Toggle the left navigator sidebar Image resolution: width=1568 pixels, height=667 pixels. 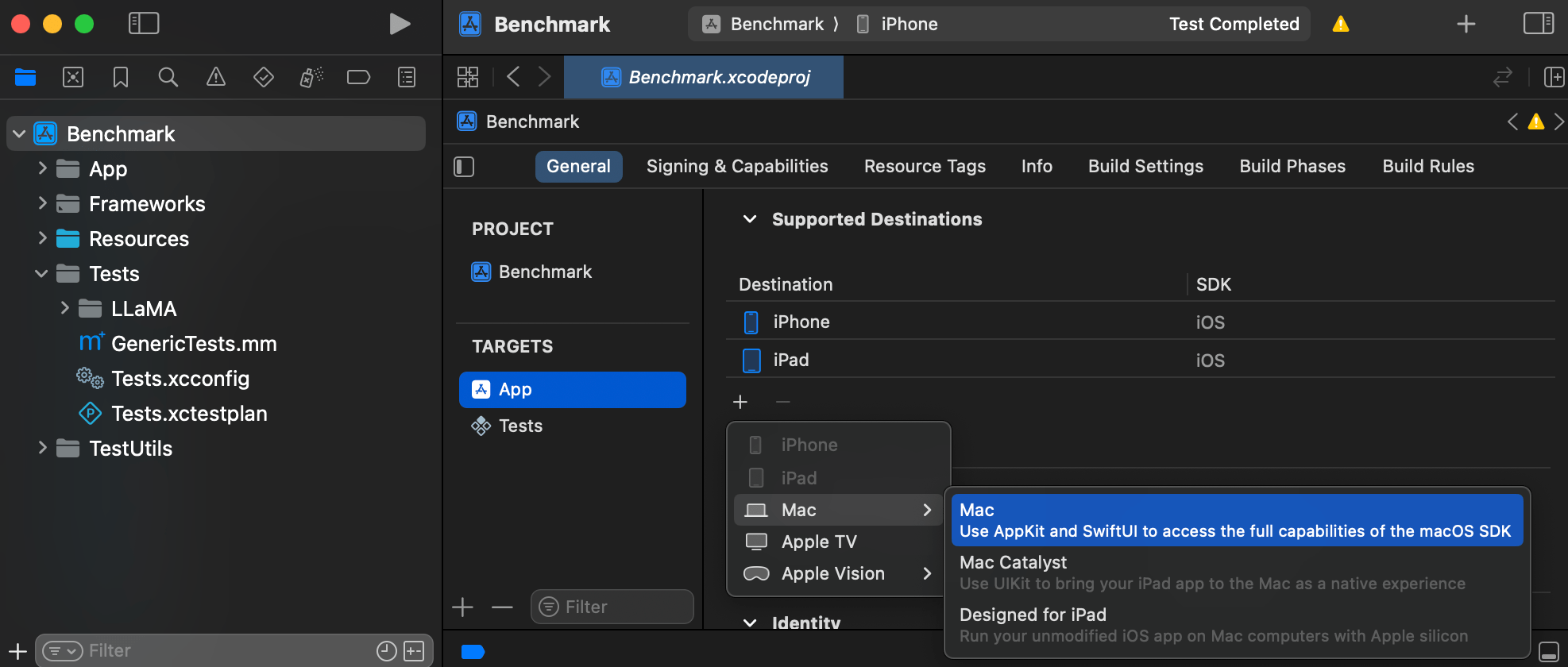tap(144, 24)
